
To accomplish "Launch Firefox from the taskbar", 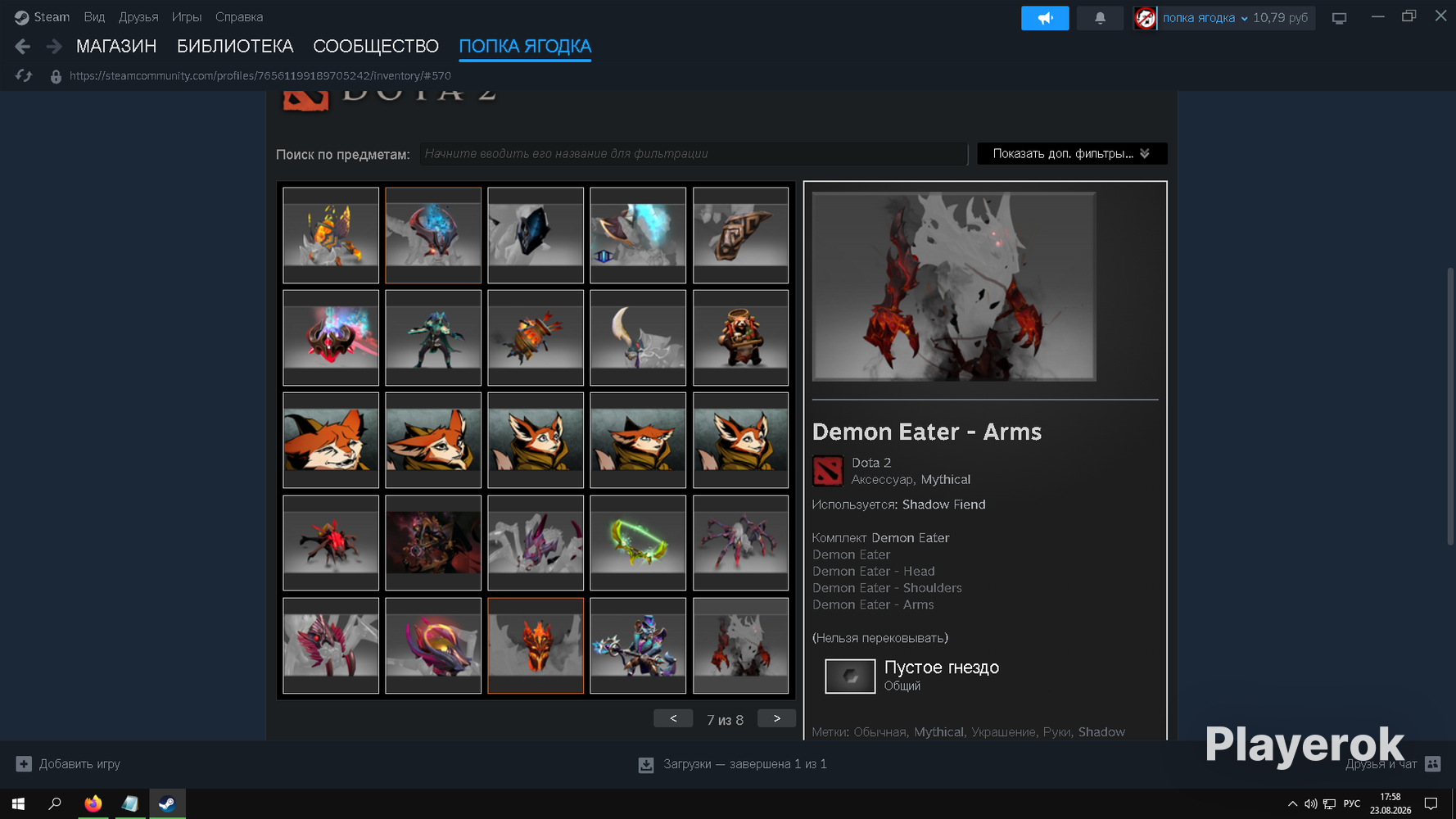I will click(93, 803).
